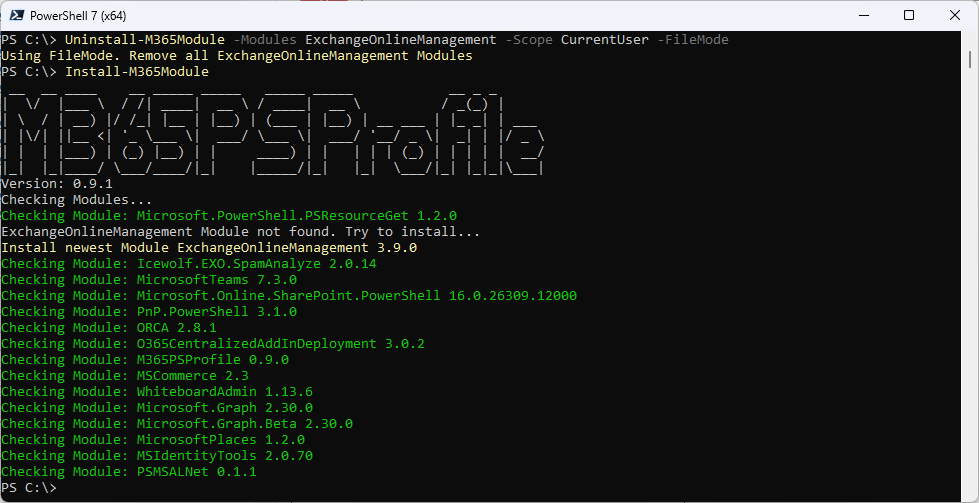Click the 'Checking Modules...' line

tap(77, 200)
